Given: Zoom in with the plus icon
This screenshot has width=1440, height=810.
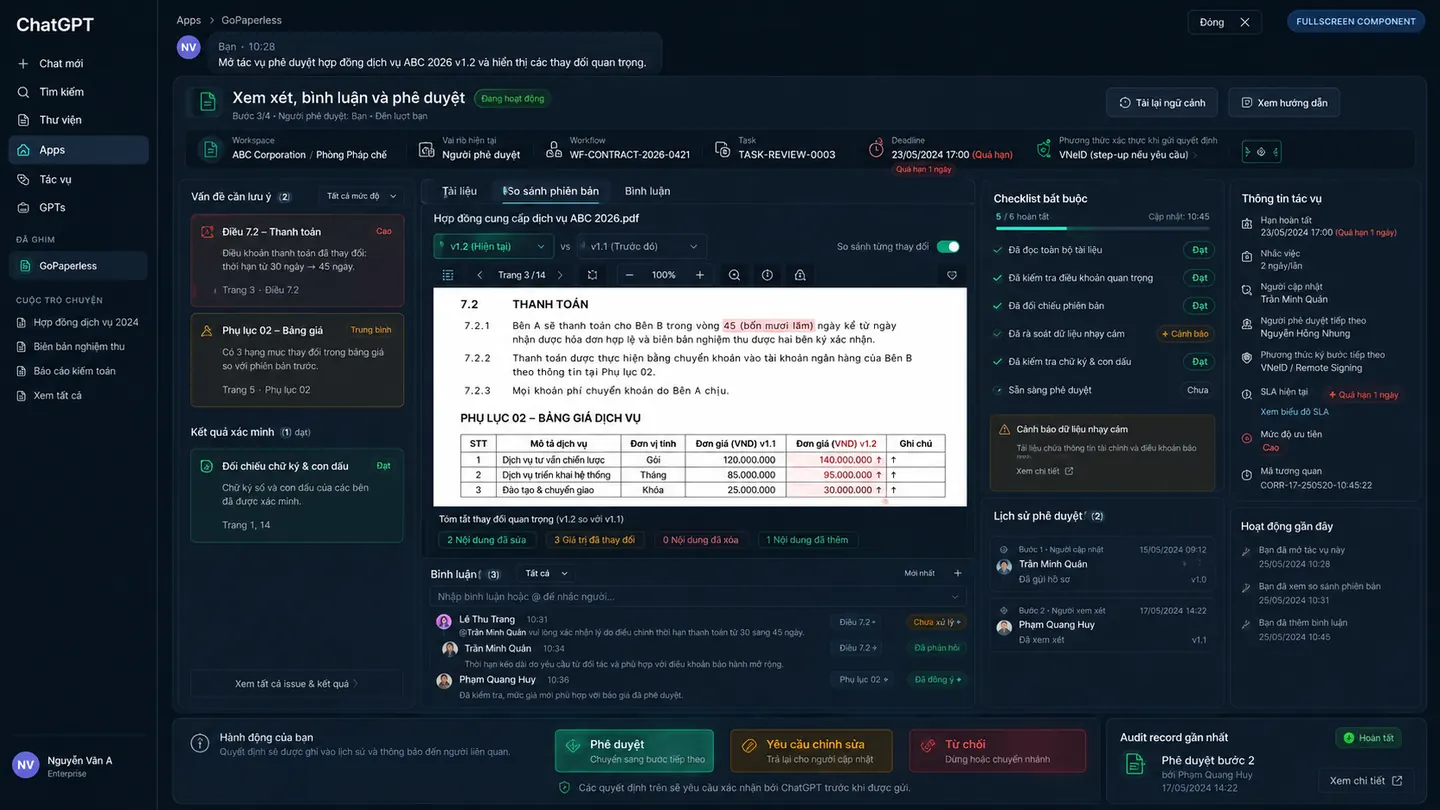Looking at the screenshot, I should click(700, 275).
